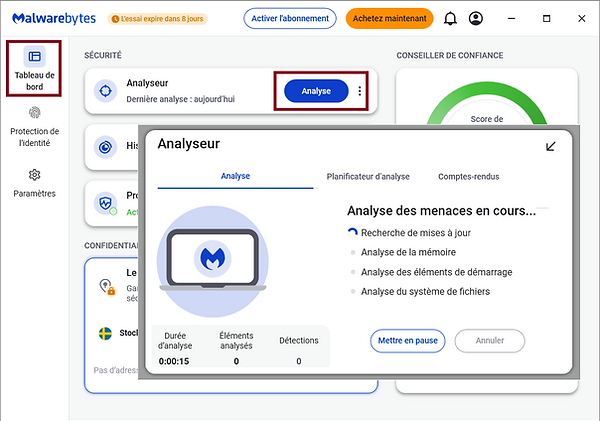Click the Durée d'analyse value 0:00:15
Viewport: 600px width, 421px height.
(174, 361)
